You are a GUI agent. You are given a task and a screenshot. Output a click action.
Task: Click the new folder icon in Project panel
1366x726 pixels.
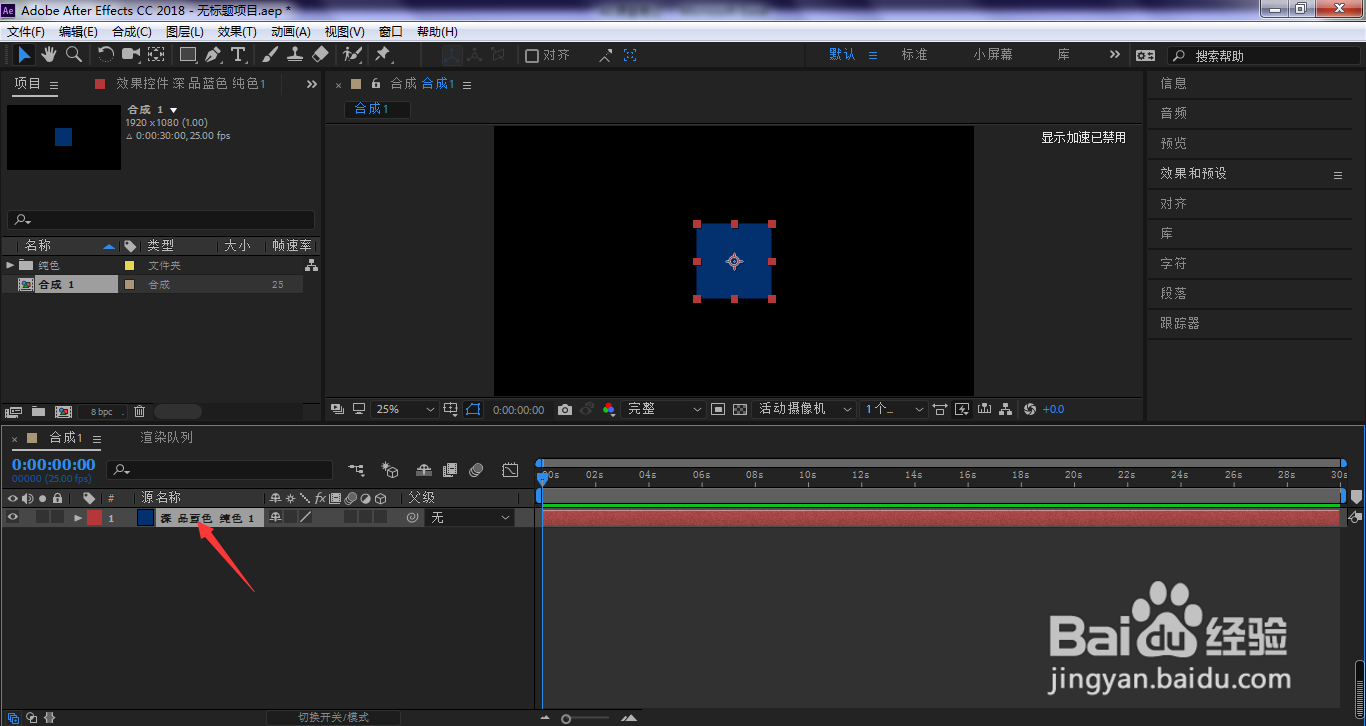[38, 411]
